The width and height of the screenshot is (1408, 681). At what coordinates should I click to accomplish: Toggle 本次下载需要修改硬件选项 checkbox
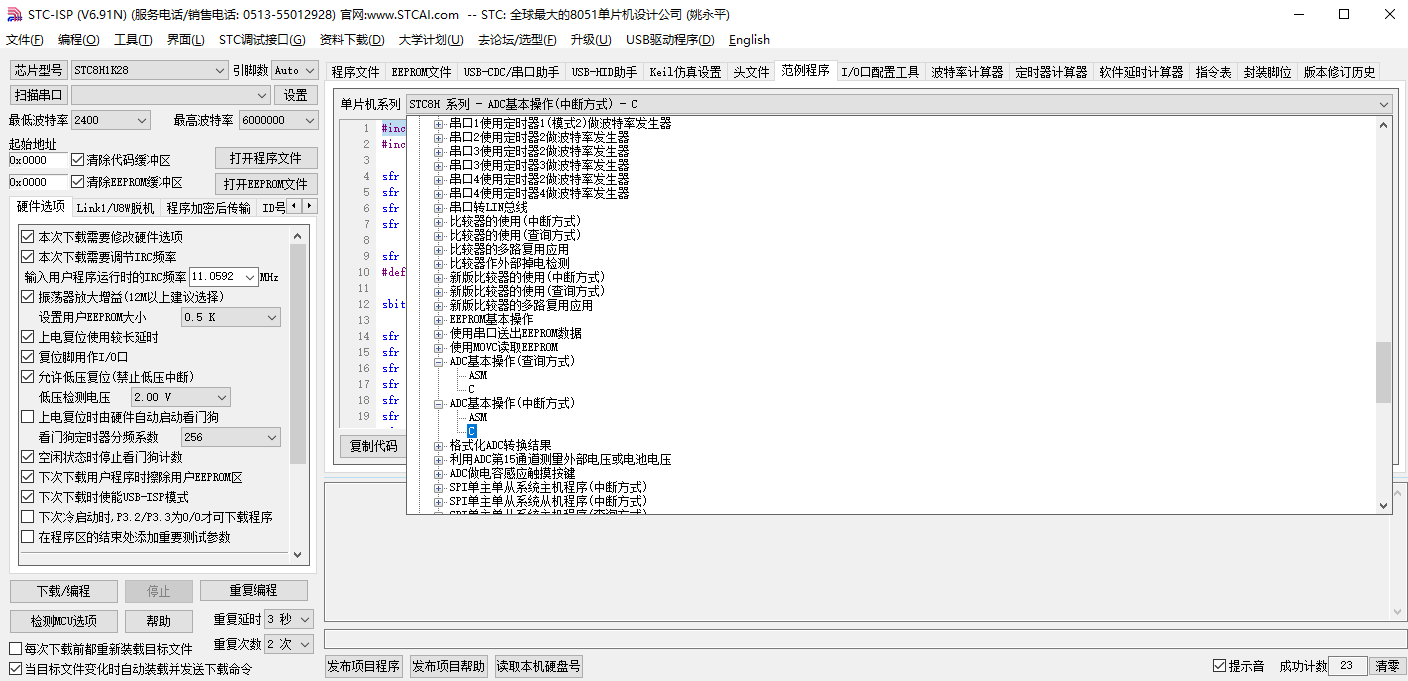coord(27,237)
